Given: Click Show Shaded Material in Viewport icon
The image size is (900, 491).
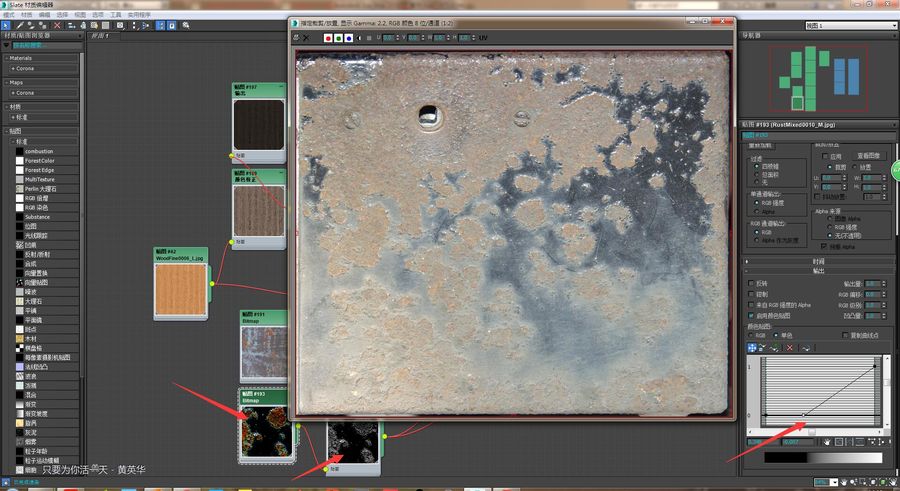Looking at the screenshot, I should (x=94, y=25).
